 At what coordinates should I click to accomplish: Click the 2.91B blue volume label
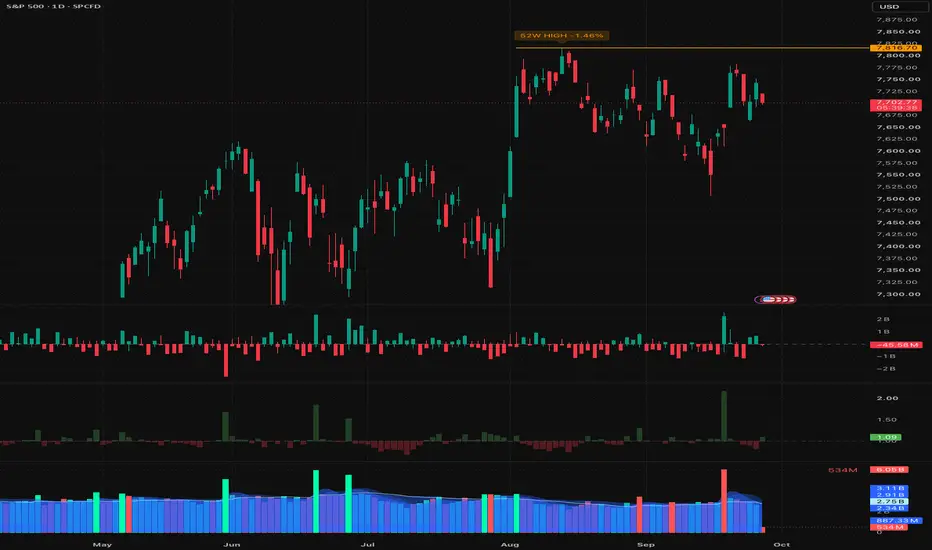pos(889,495)
